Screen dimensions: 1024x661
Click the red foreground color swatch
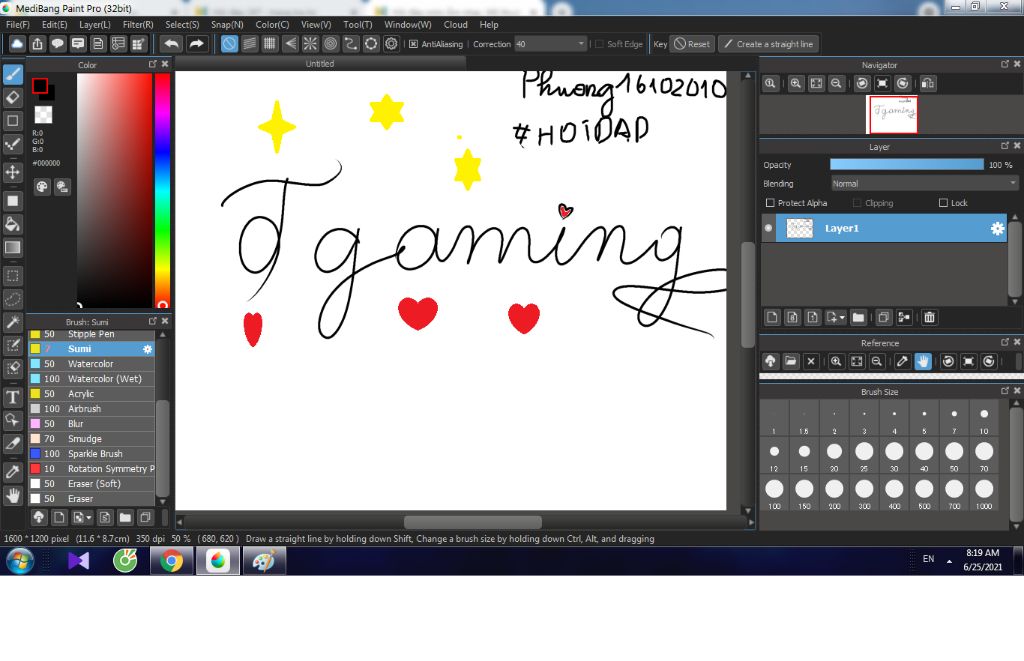pos(40,86)
